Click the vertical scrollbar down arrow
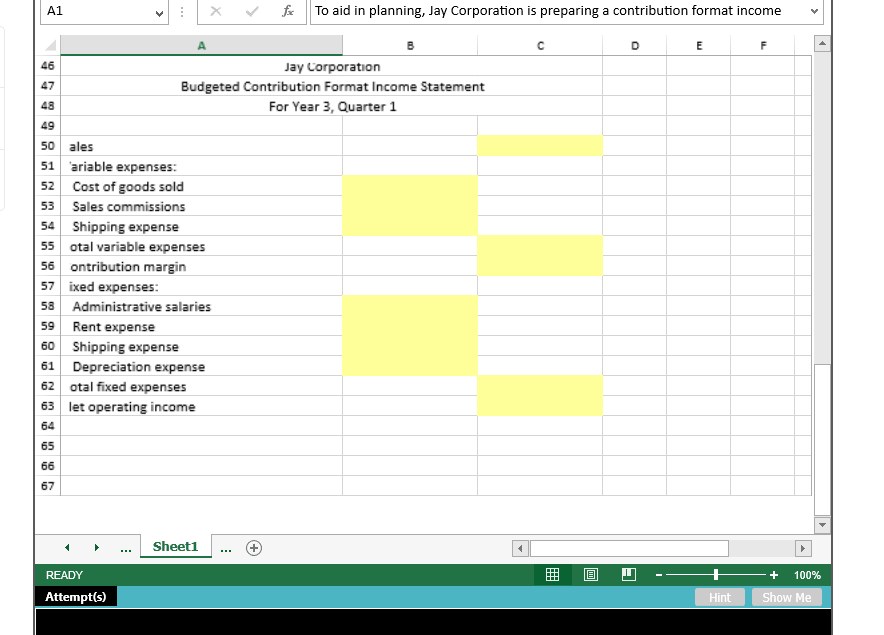 822,524
